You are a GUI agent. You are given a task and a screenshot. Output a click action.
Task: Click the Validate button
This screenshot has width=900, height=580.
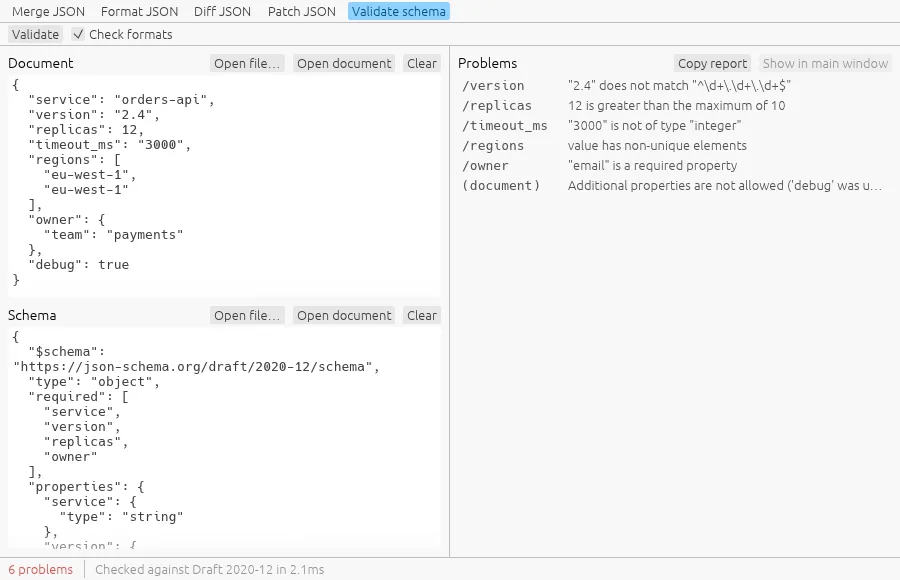[x=35, y=34]
